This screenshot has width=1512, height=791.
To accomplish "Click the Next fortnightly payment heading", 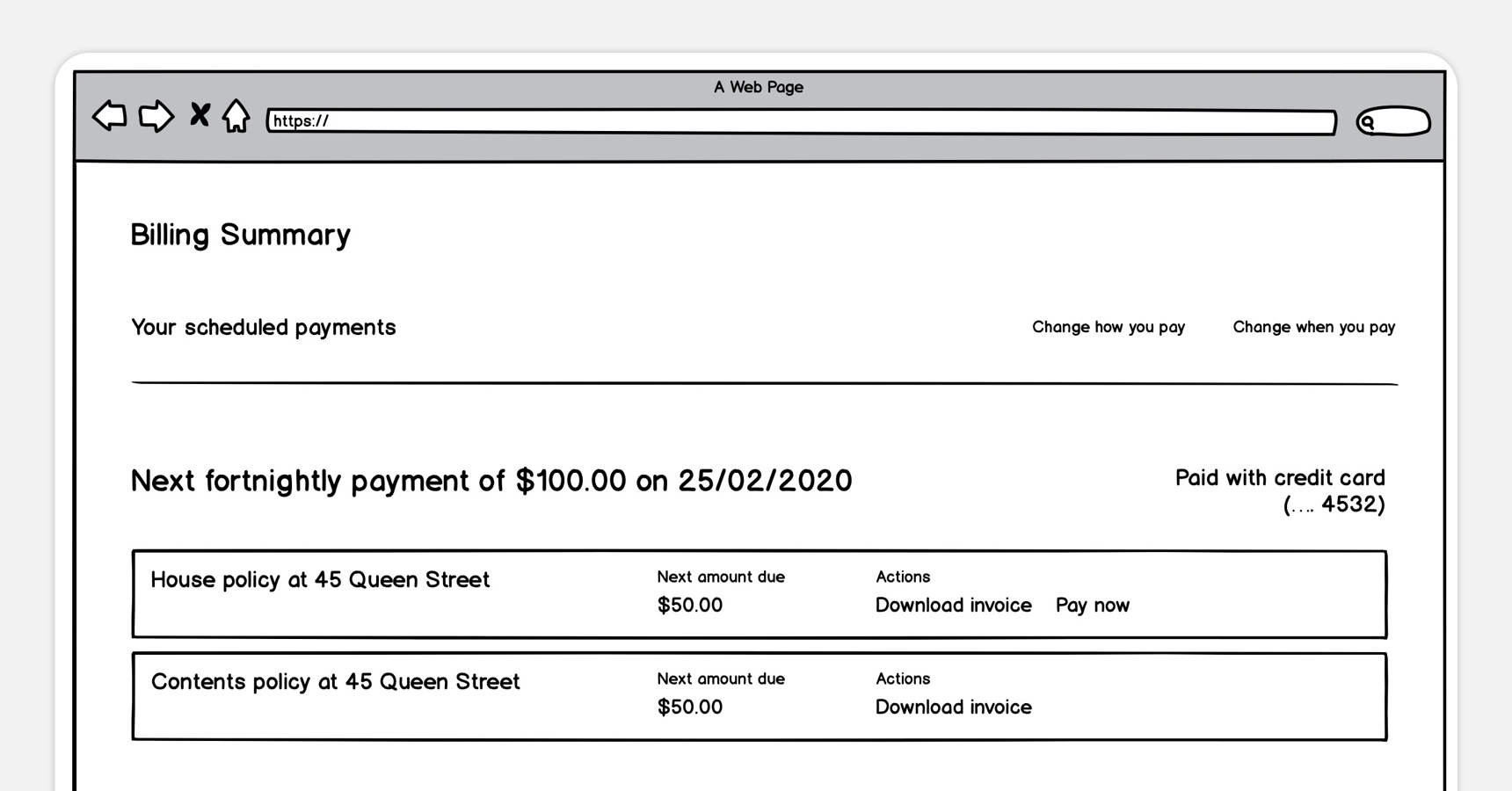I will [x=491, y=481].
